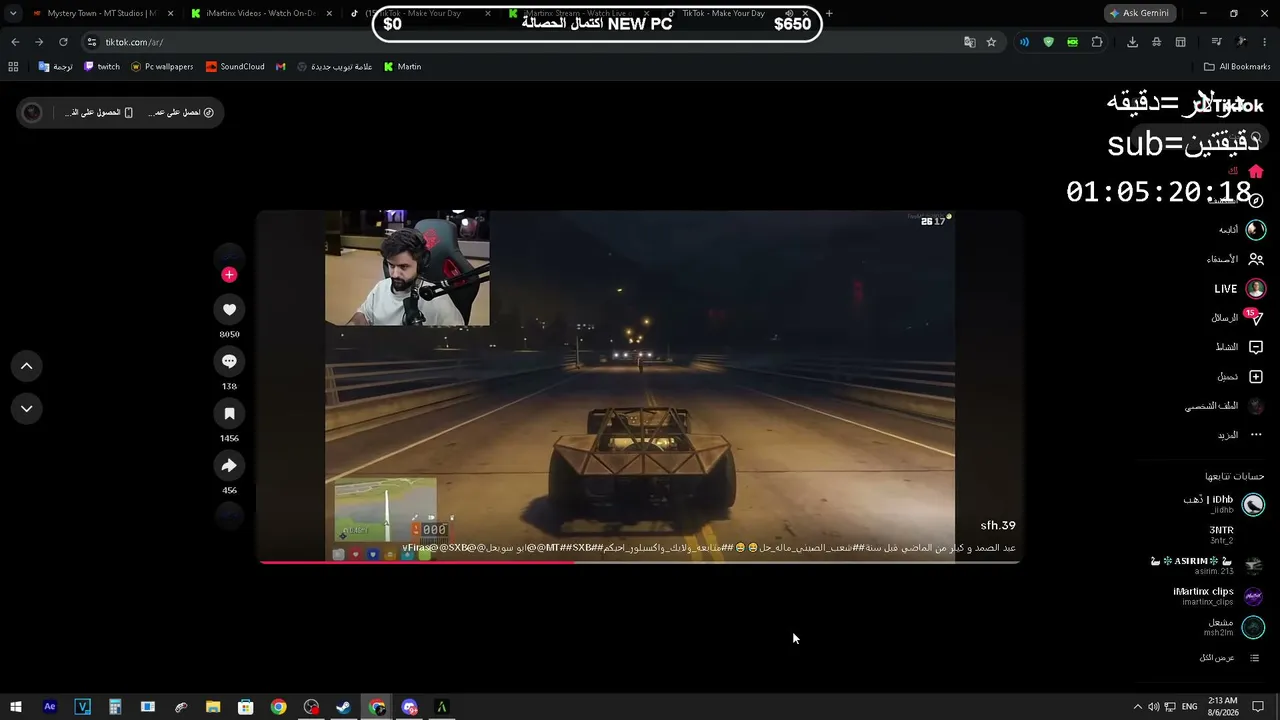
Task: Open Messages with the 15 badge
Action: coord(1255,318)
